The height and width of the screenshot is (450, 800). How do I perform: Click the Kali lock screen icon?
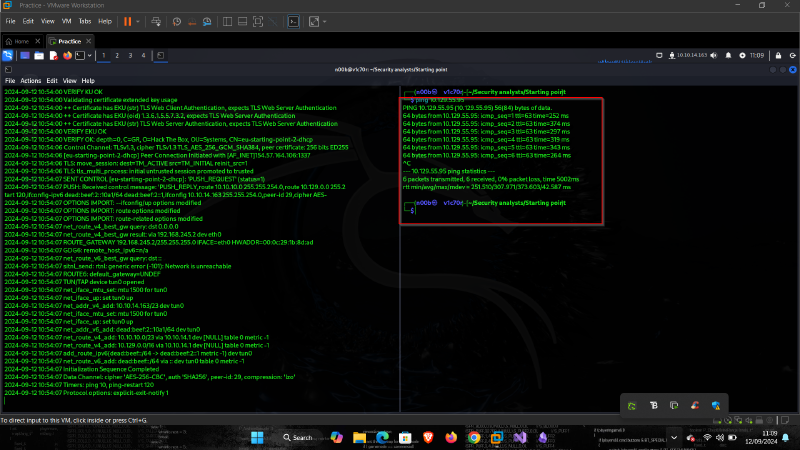(x=776, y=55)
